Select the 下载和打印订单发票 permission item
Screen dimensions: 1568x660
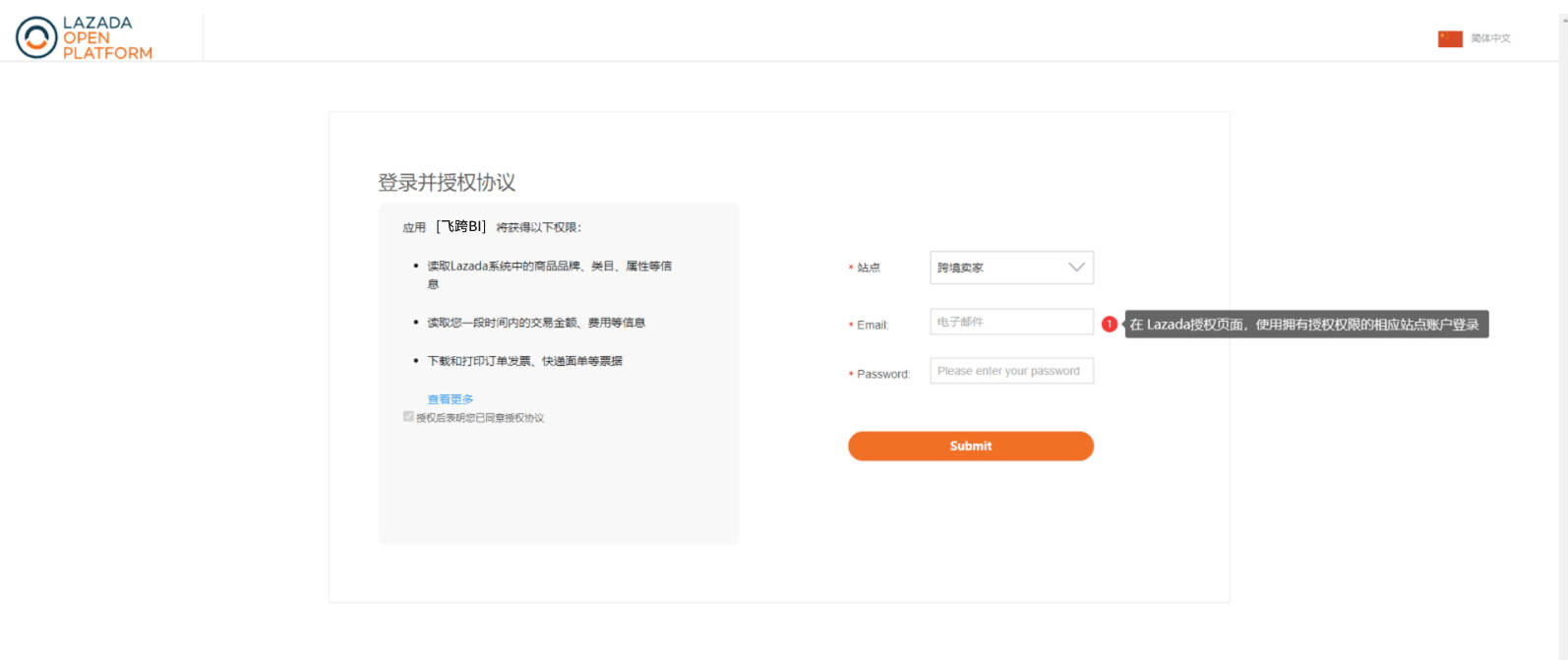524,361
